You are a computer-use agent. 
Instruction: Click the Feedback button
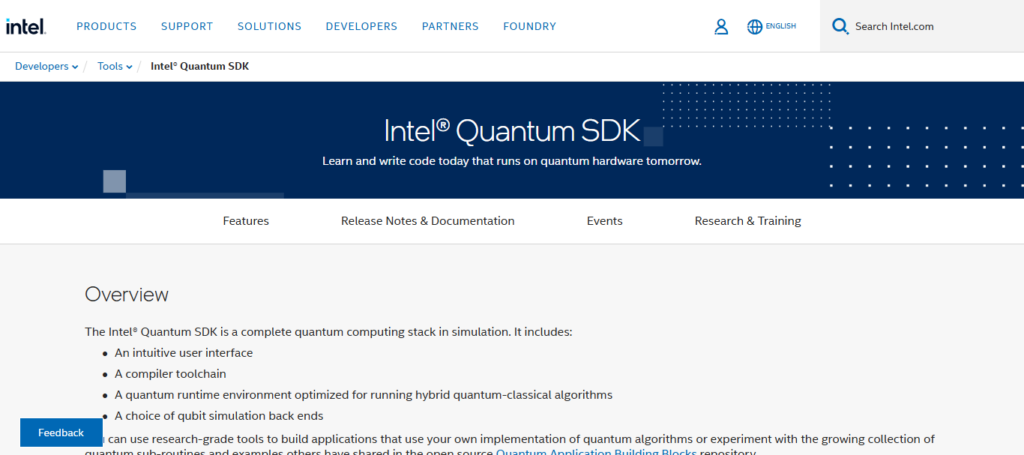click(x=61, y=433)
